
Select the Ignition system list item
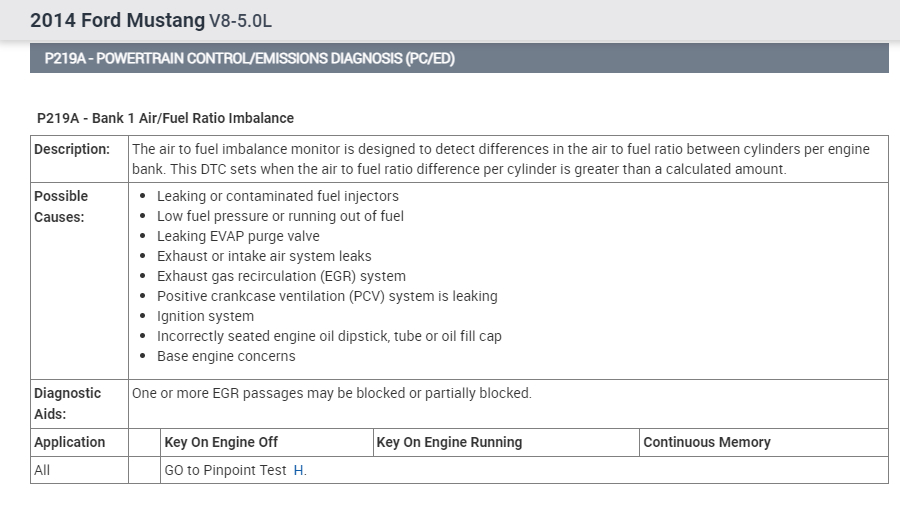pos(205,316)
